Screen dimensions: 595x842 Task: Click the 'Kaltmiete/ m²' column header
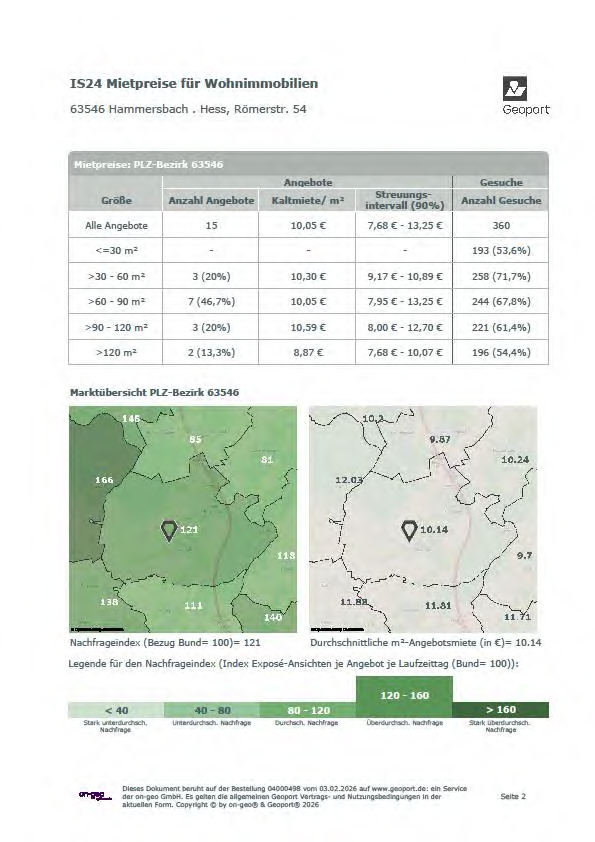pyautogui.click(x=307, y=200)
